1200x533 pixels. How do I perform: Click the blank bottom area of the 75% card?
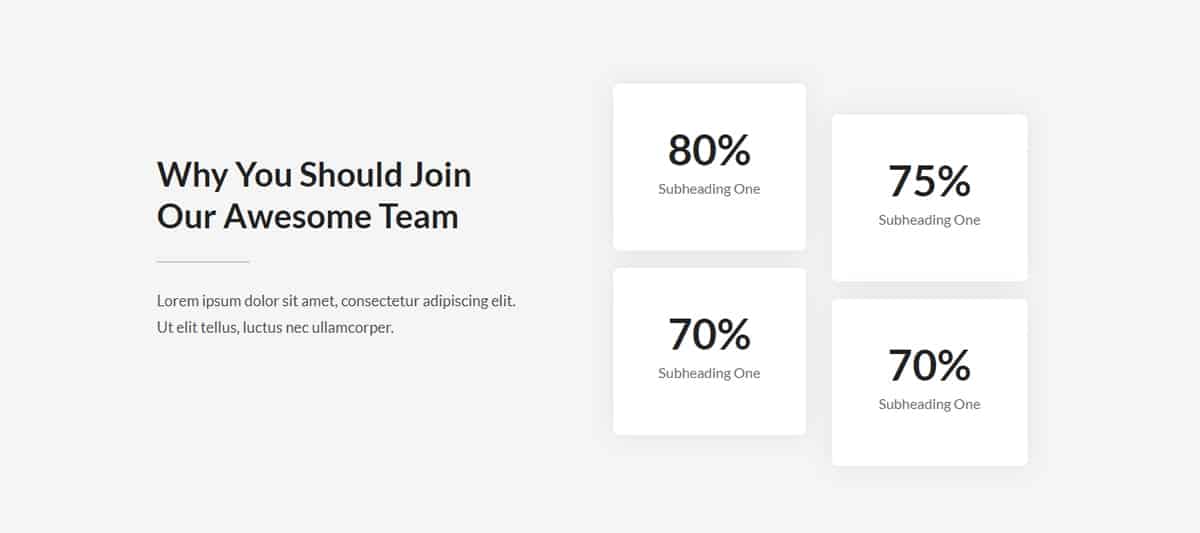929,256
